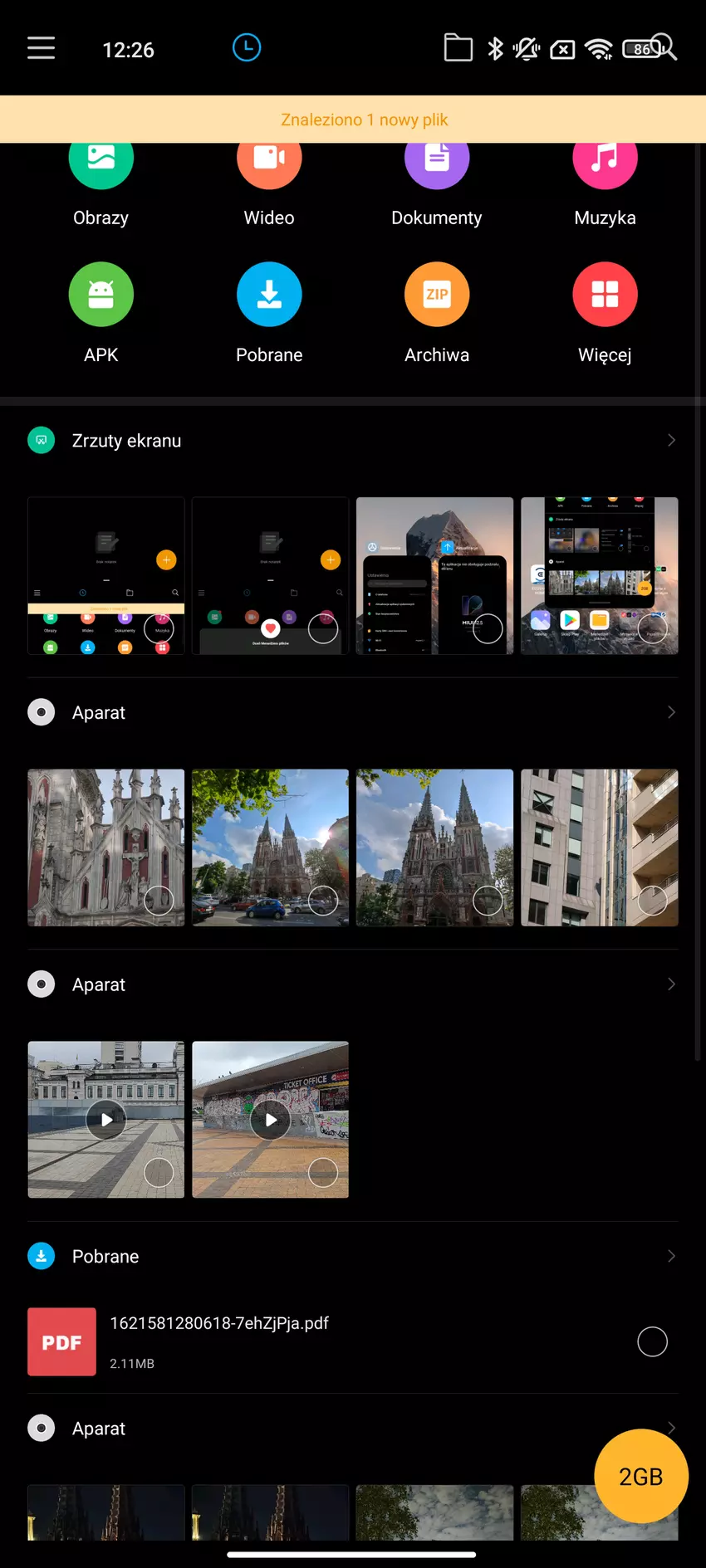Switch to the folder browse tab
This screenshot has width=706, height=1568.
click(458, 48)
